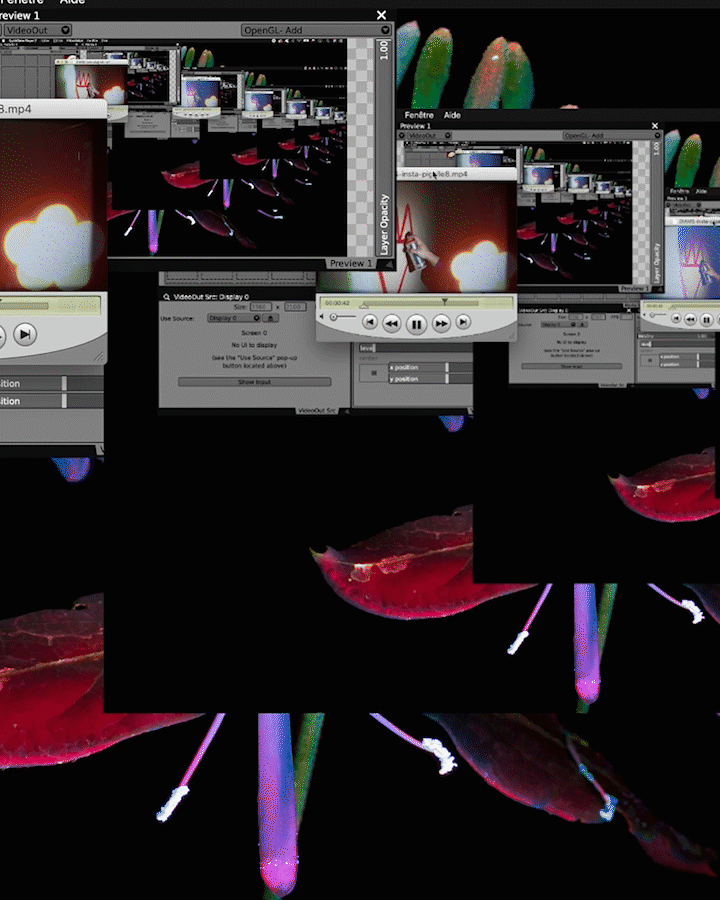The width and height of the screenshot is (720, 900).
Task: Select the Preview 1 tab of largest preview
Action: [351, 263]
